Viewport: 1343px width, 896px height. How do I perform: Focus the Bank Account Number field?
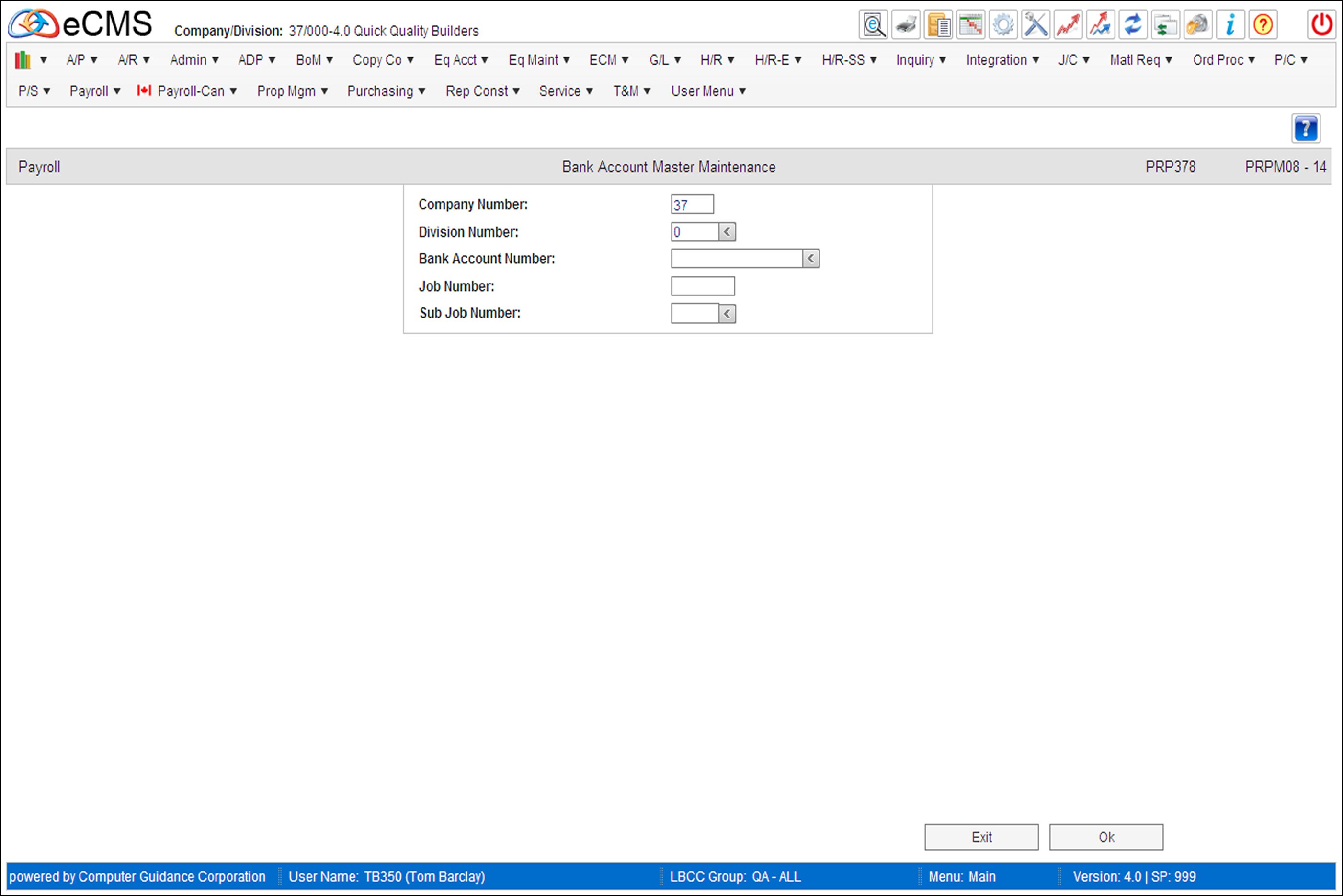737,258
